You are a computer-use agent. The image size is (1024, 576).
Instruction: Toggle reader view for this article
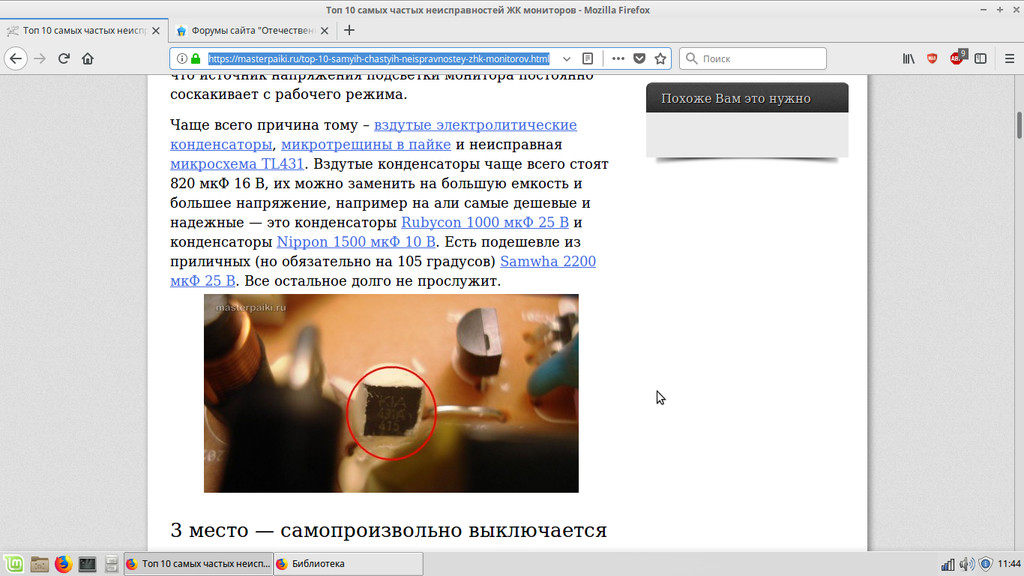click(588, 59)
